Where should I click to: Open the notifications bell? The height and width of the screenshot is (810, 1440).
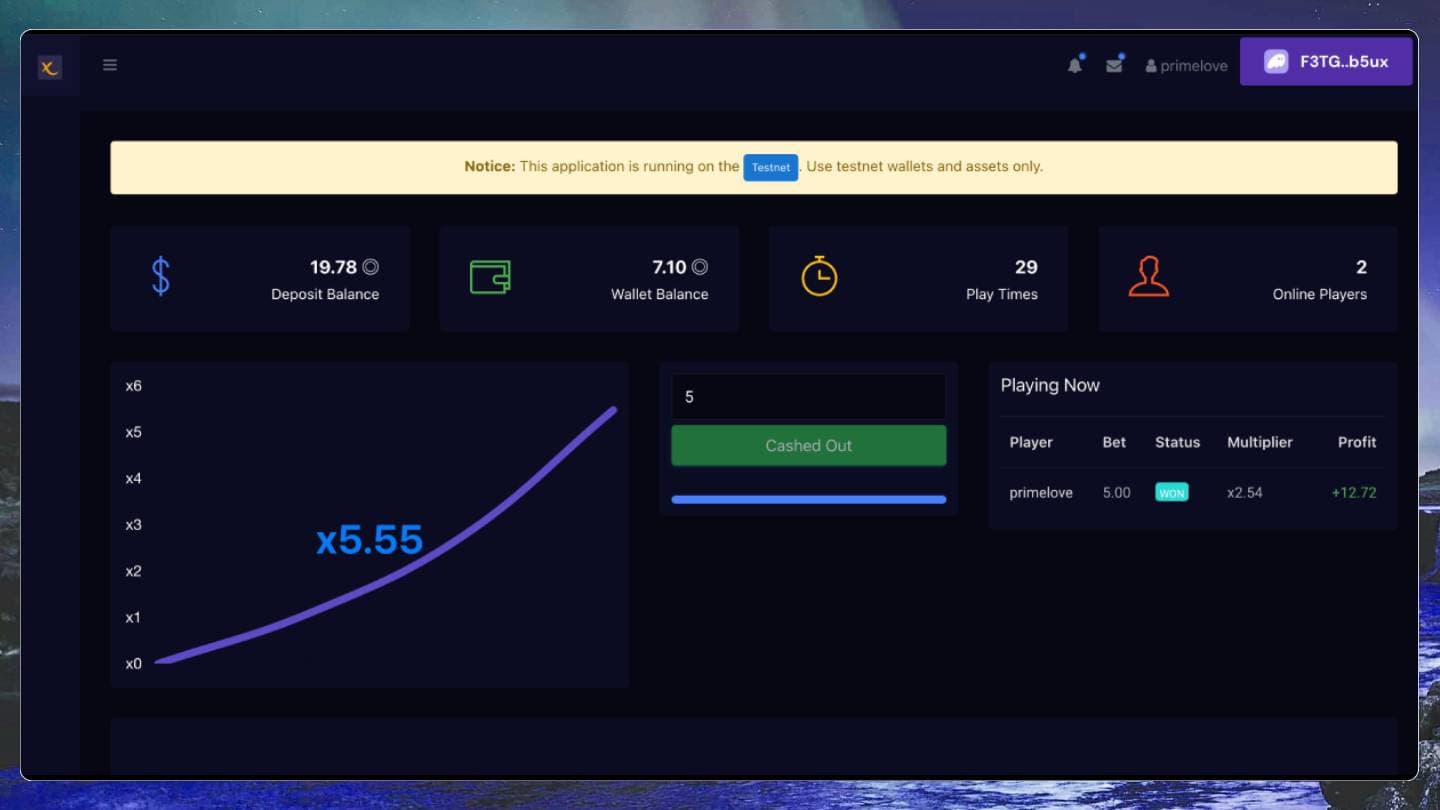[x=1075, y=66]
